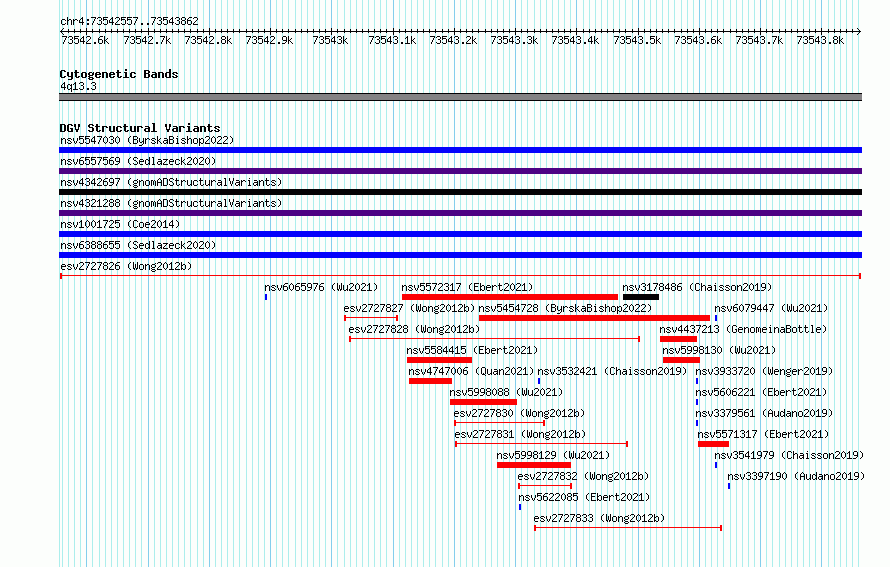This screenshot has height=567, width=890.
Task: Click the 73543.5k ruler position label
Action: click(x=637, y=40)
